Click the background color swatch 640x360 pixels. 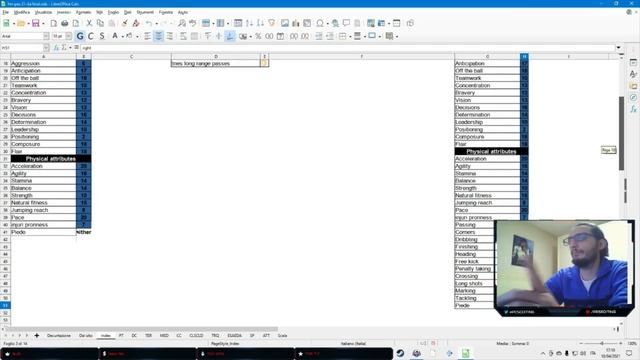(129, 36)
